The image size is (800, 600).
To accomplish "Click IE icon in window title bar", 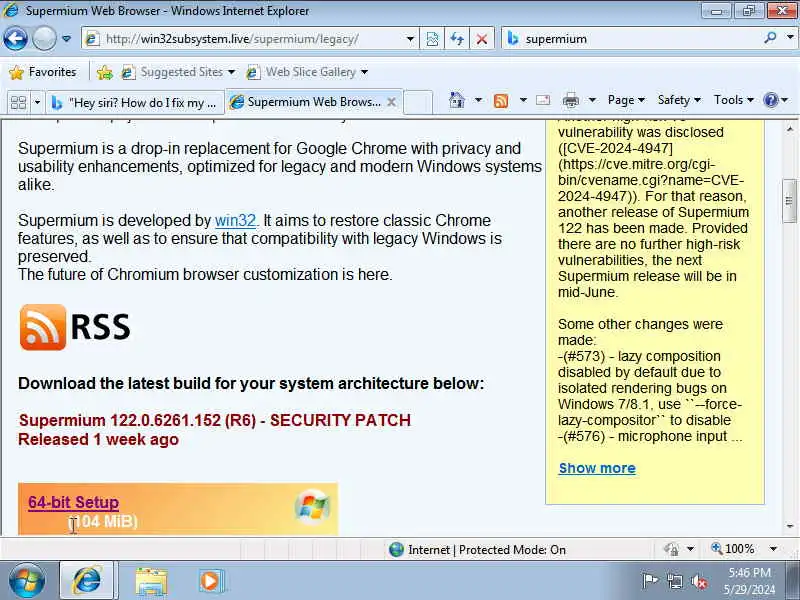I will pyautogui.click(x=11, y=10).
